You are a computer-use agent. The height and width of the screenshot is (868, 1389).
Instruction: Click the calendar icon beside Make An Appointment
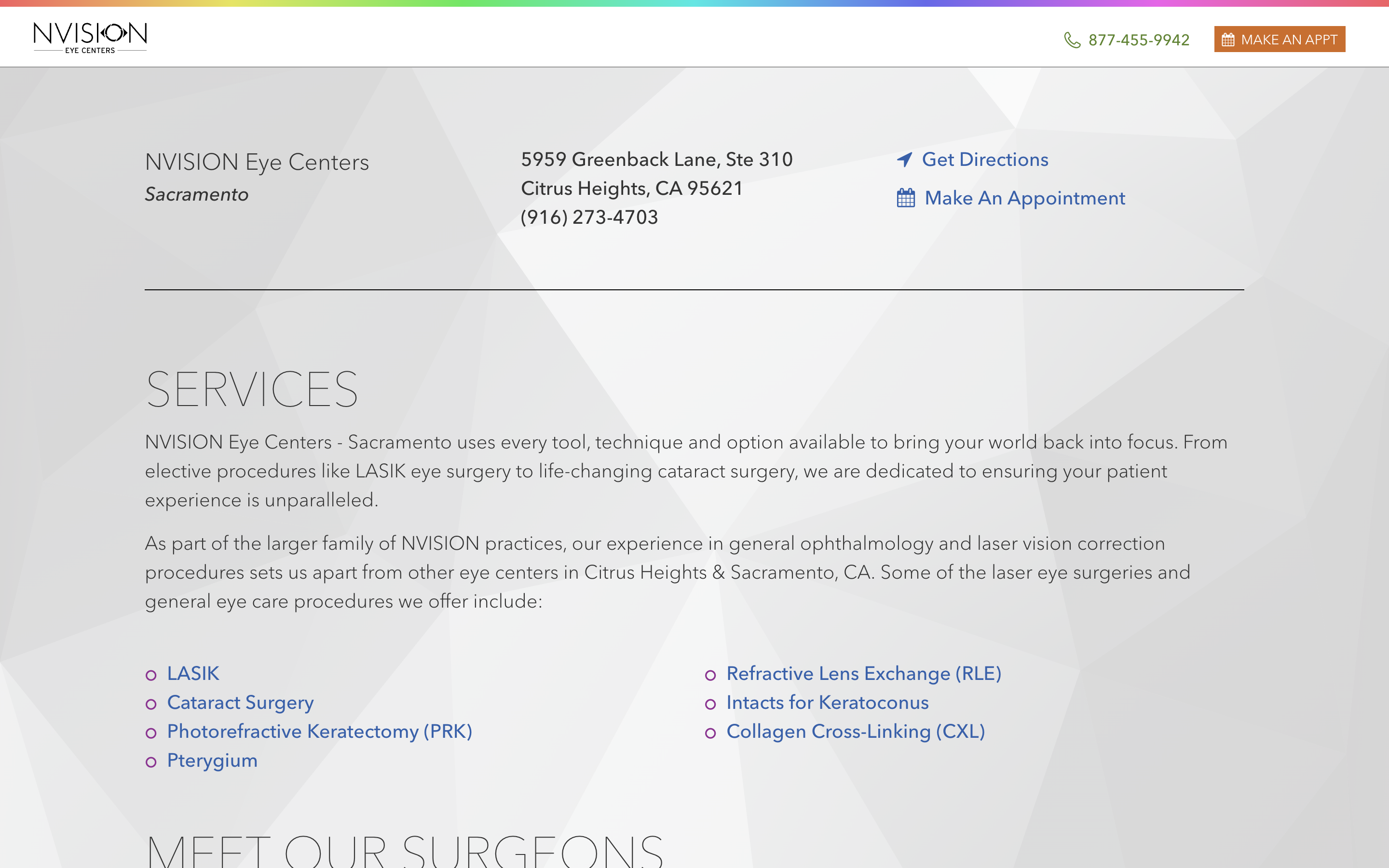(906, 198)
